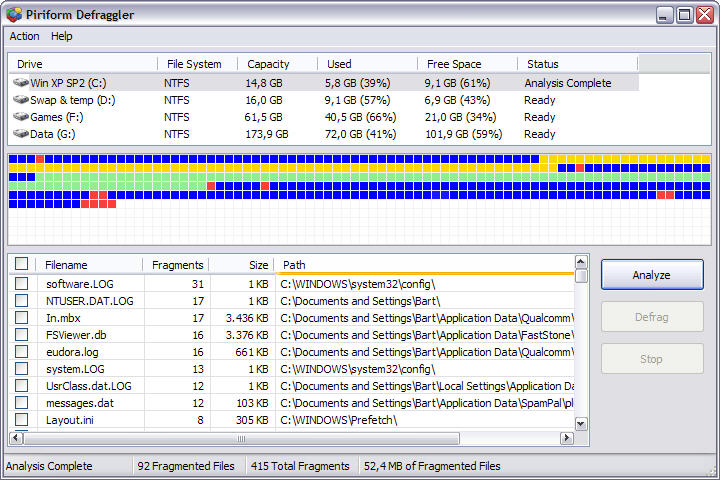Click the 173,9 GB capacity value

pos(267,134)
